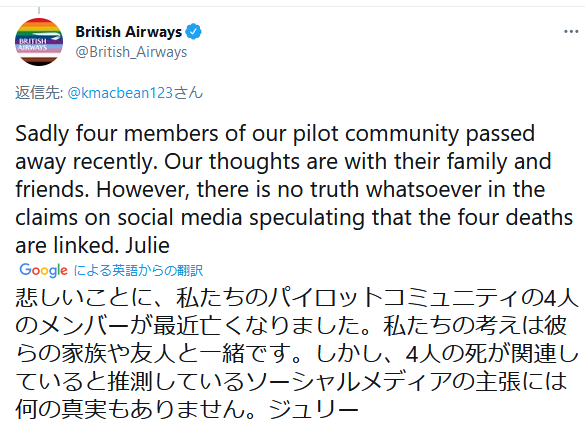Click 'Our thoughts are with' sentence
The height and width of the screenshot is (427, 585).
276,162
